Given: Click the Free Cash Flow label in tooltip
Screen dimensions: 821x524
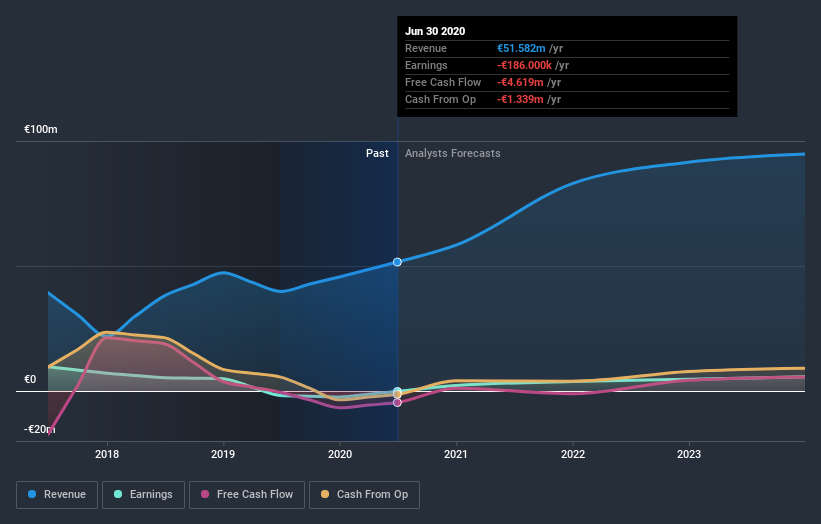Looking at the screenshot, I should pyautogui.click(x=443, y=82).
